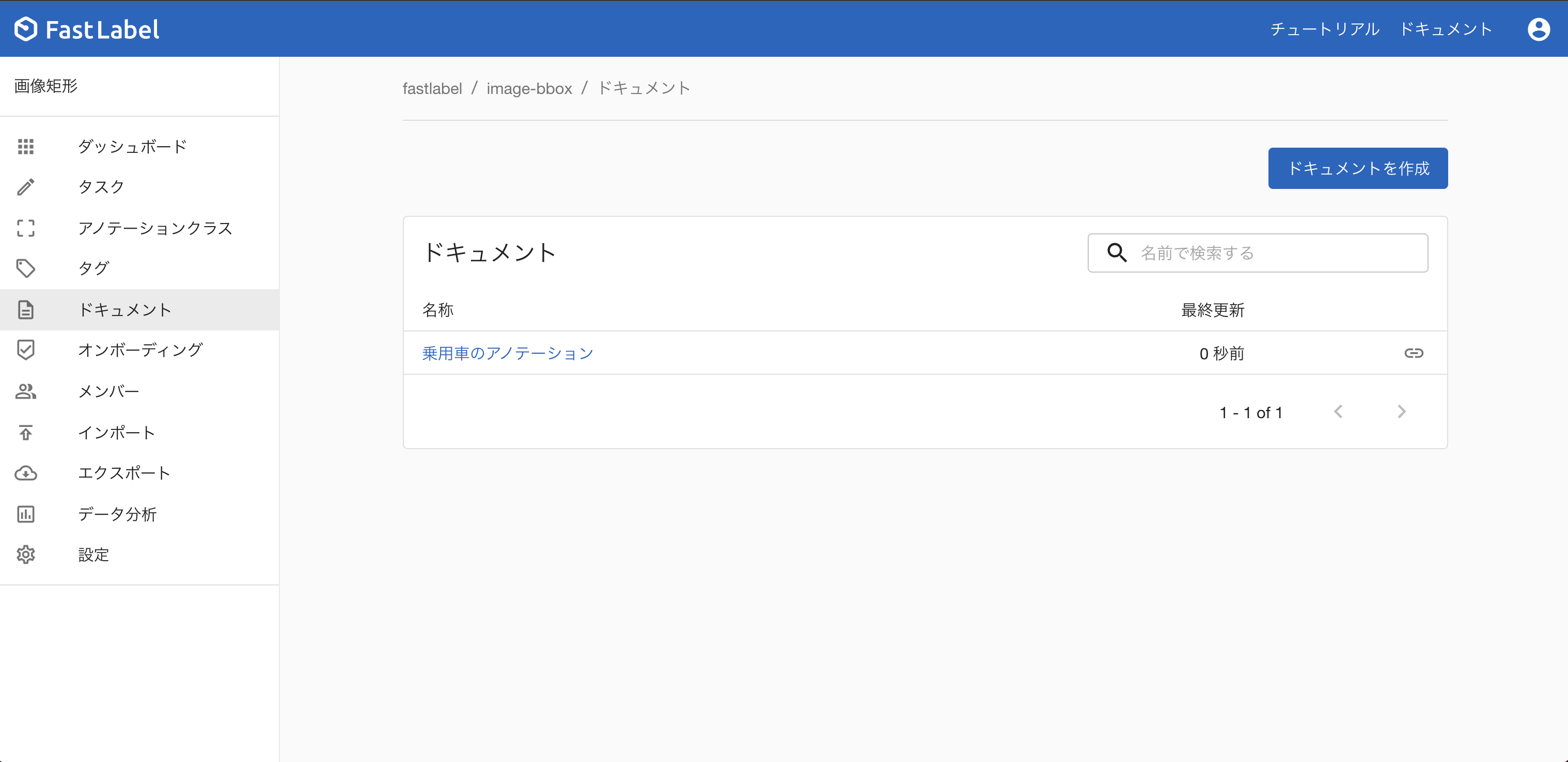This screenshot has height=762, width=1568.
Task: Click the 最終更新 column header
Action: [x=1213, y=310]
